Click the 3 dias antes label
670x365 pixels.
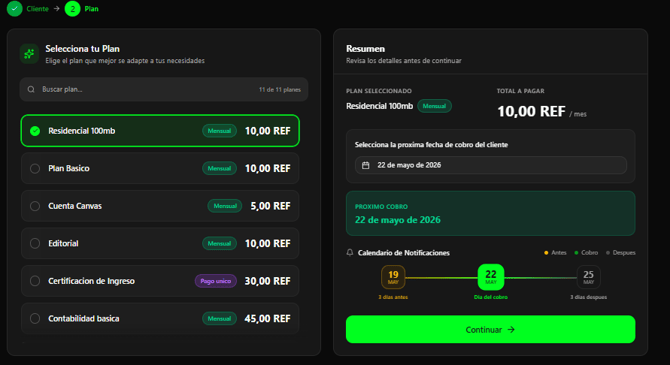(393, 297)
